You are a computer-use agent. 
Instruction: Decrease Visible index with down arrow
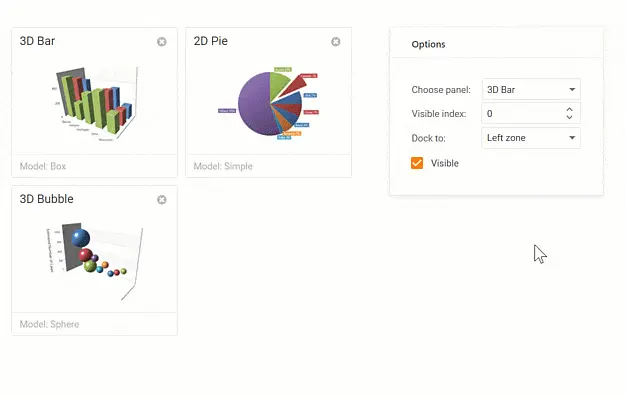[x=569, y=117]
